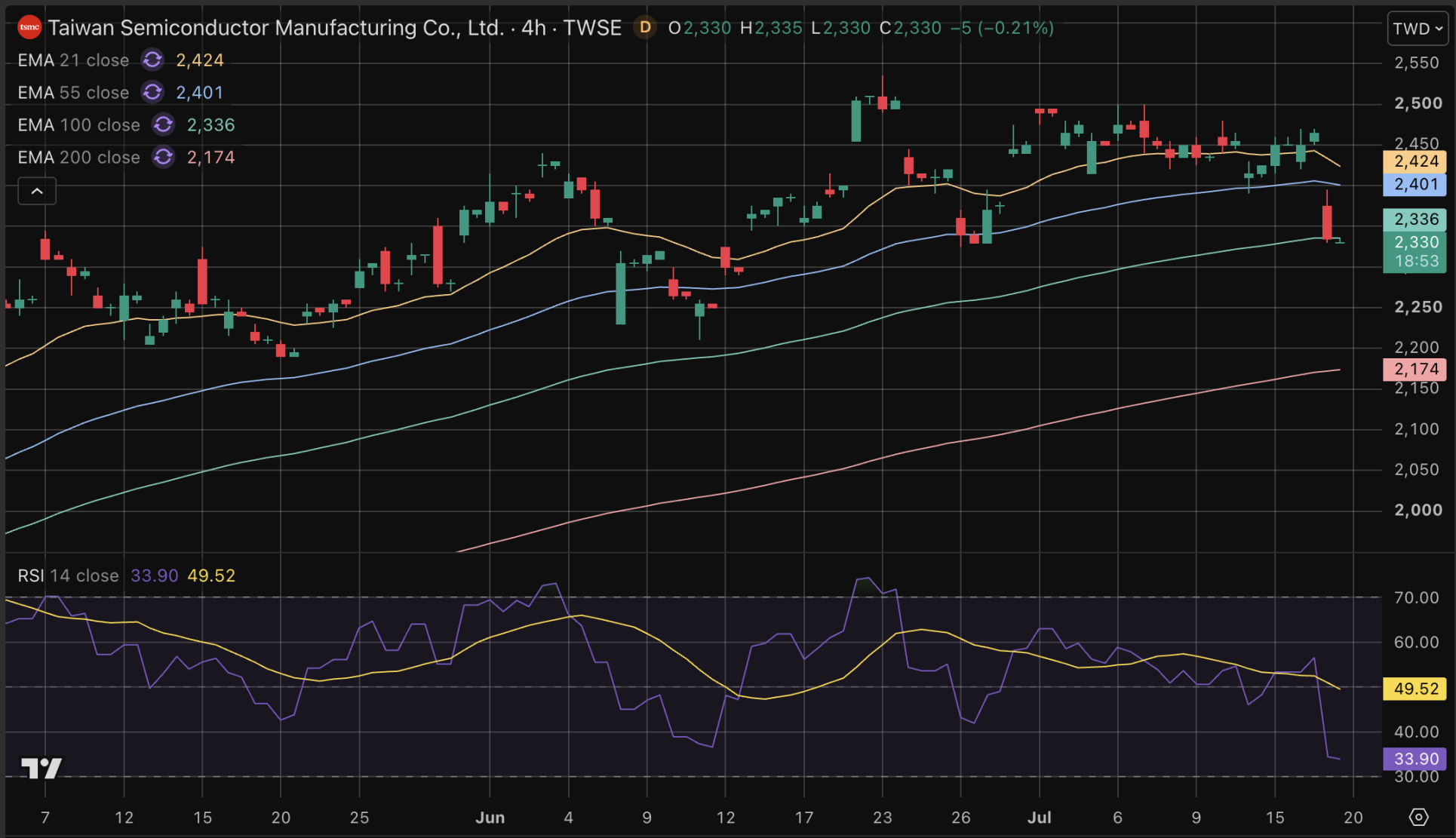Select the EMA 21 close indicator label
The width and height of the screenshot is (1456, 838).
click(x=73, y=60)
